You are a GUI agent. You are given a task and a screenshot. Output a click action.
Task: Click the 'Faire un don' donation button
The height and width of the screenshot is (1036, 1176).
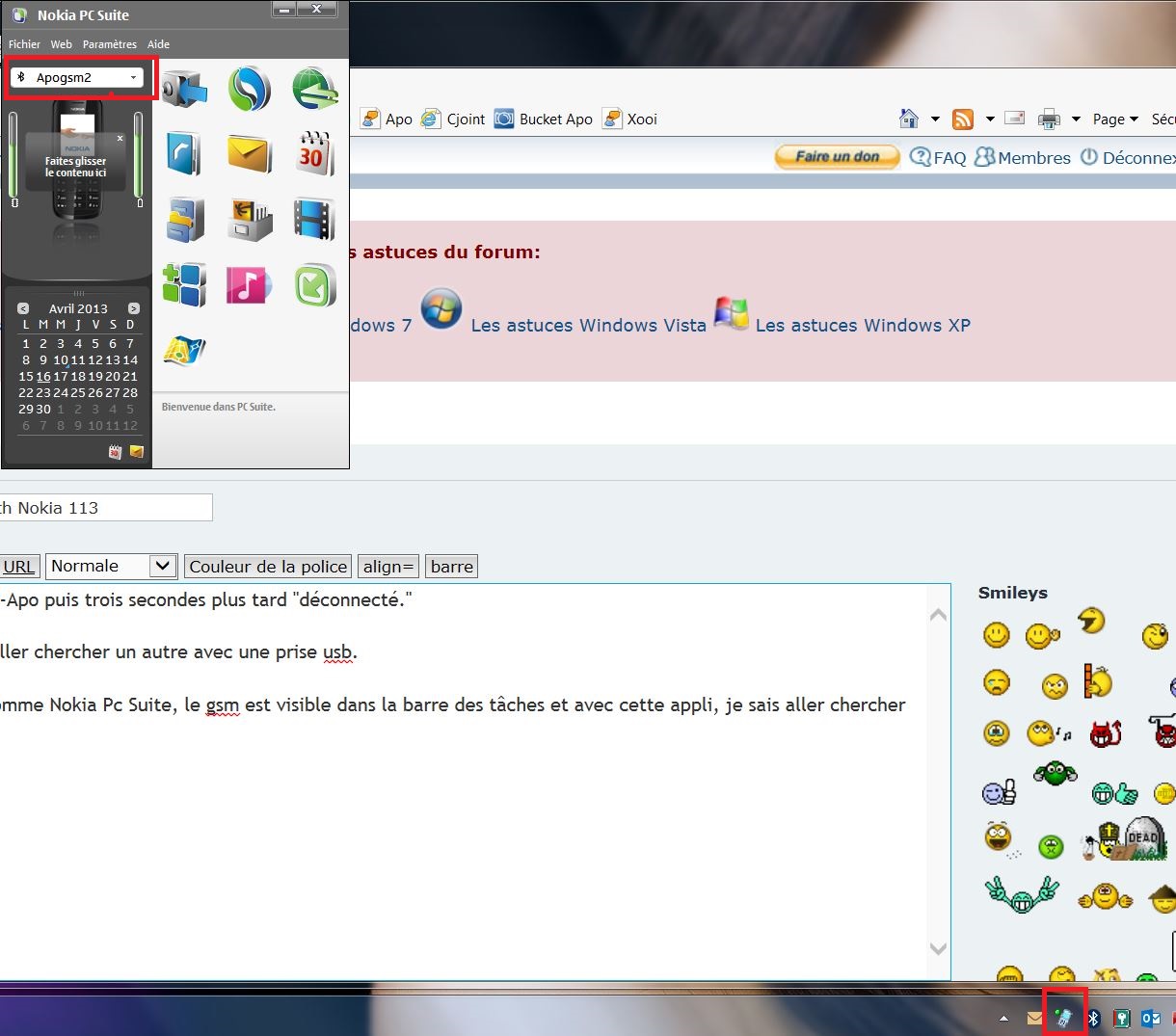click(838, 156)
